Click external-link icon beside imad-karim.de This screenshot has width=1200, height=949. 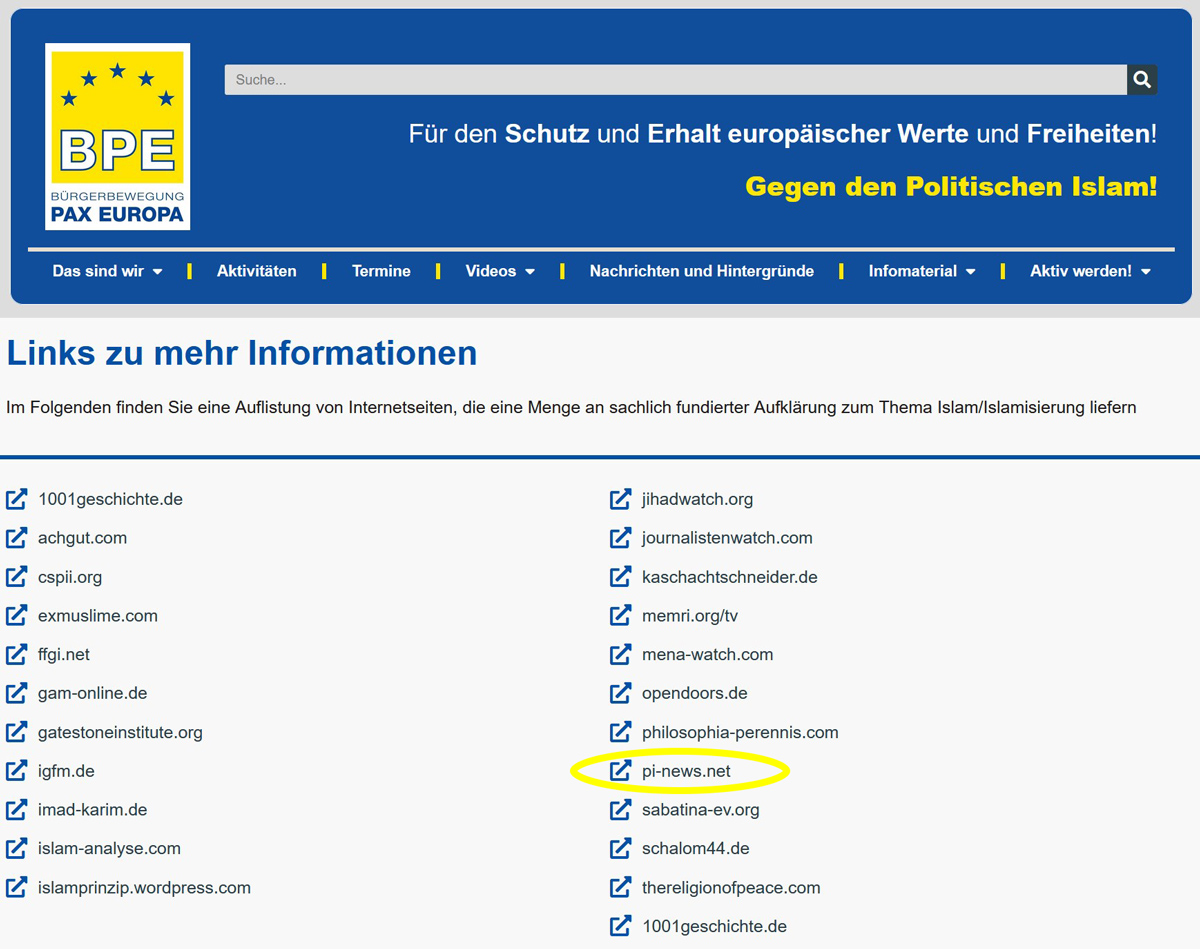[x=17, y=810]
